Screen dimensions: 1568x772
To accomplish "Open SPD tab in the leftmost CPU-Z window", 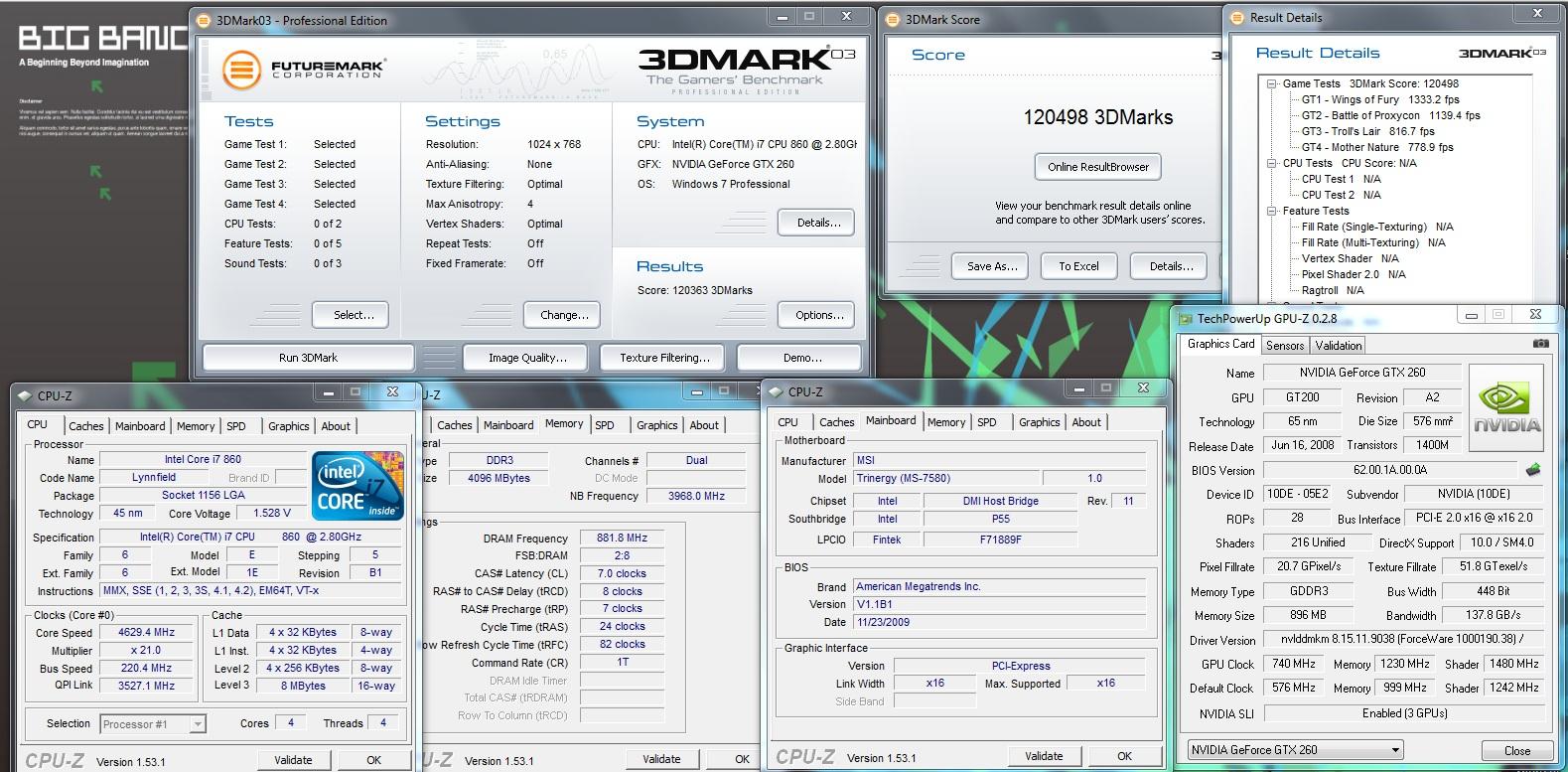I will pyautogui.click(x=236, y=426).
